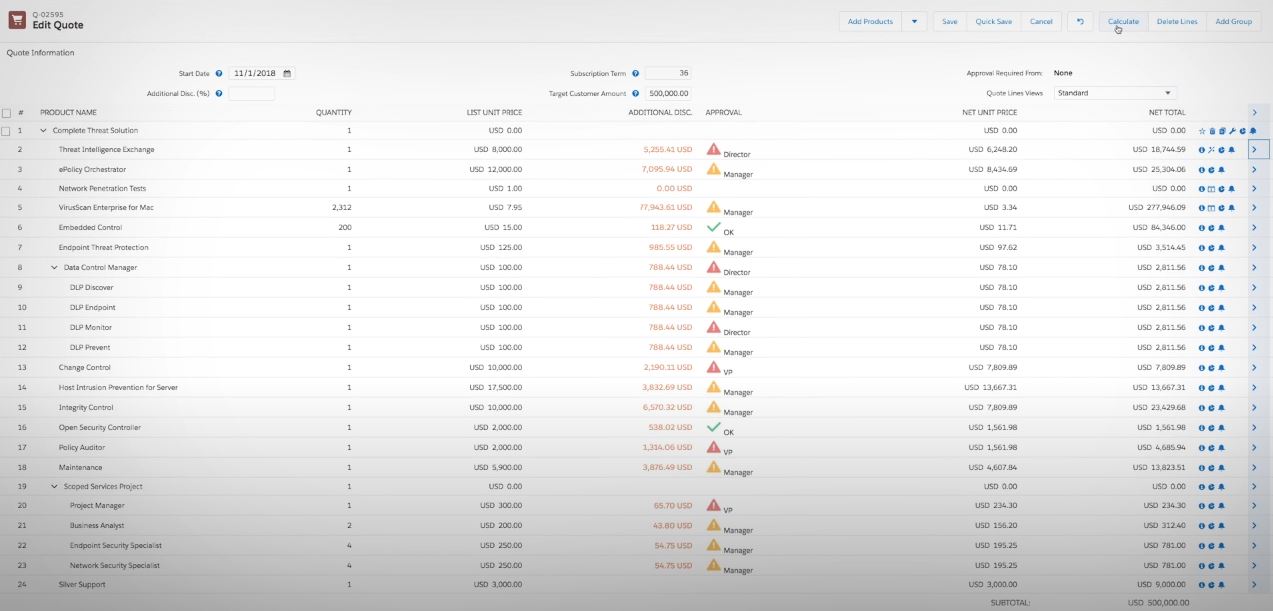Open table icon on VirusScan Enterprise for Mac row

click(1211, 208)
